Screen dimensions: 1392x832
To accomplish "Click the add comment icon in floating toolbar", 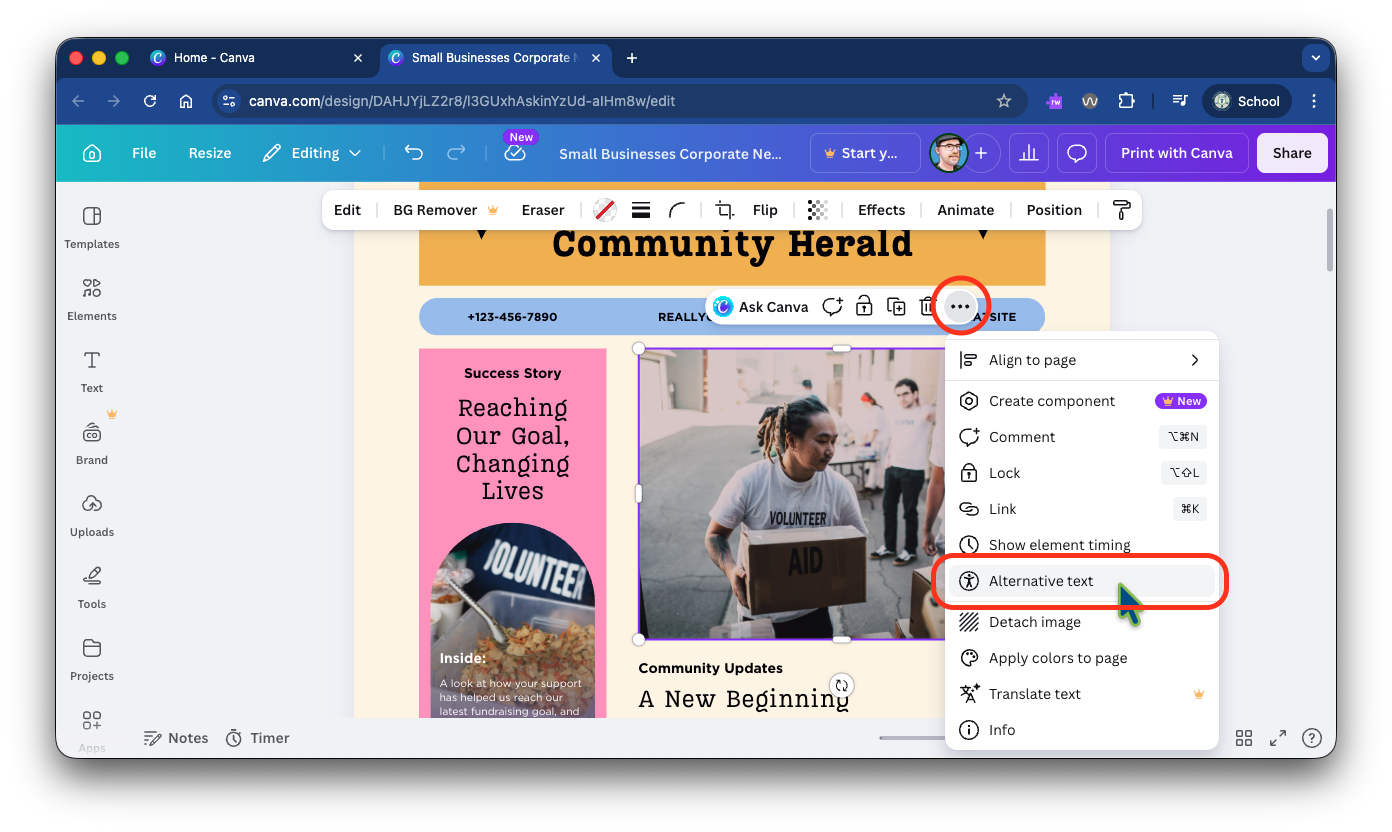I will point(832,307).
